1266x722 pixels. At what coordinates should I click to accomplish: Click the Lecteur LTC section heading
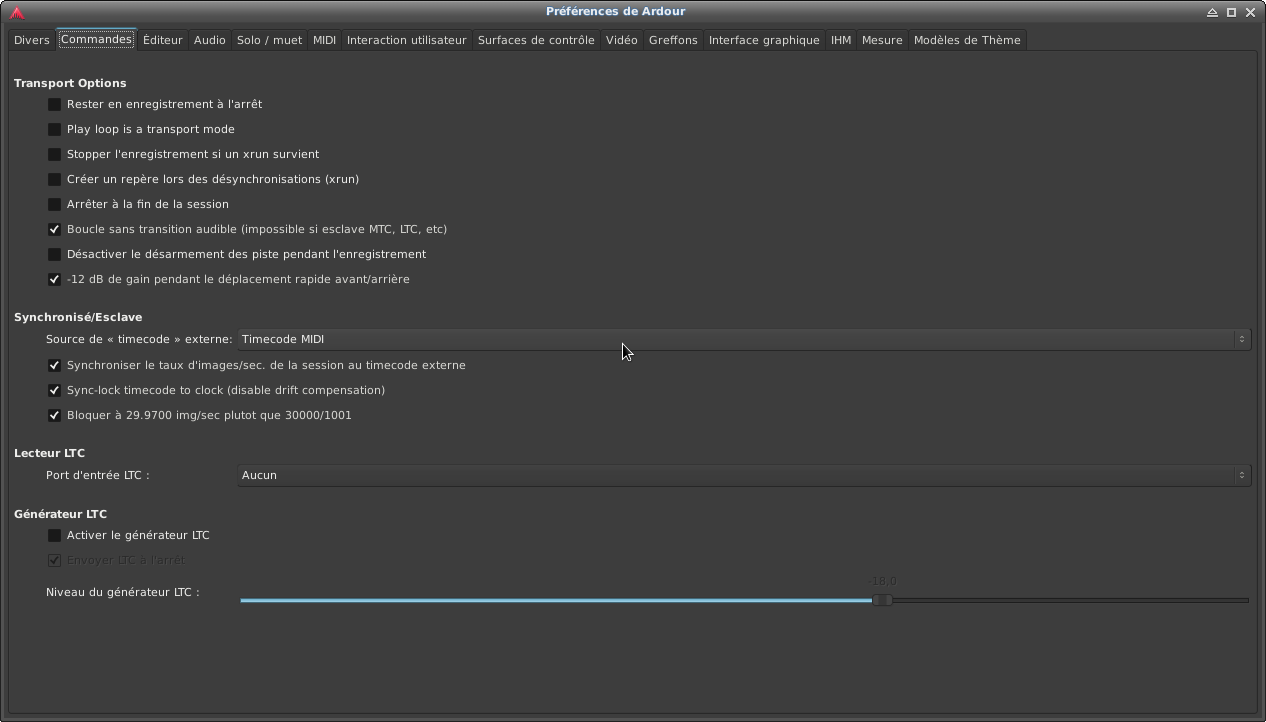click(x=49, y=453)
